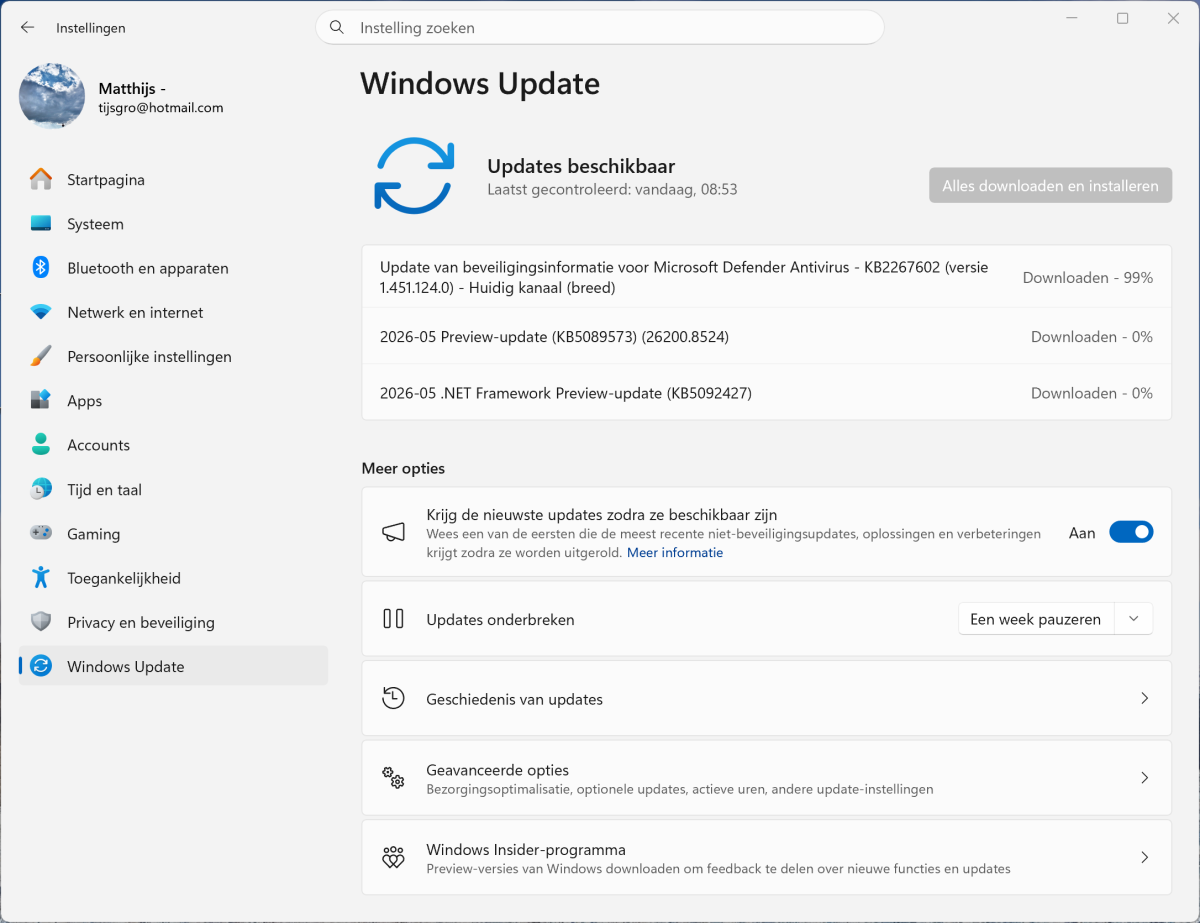Click the back arrow next to Instellingen
The image size is (1200, 923).
(27, 28)
